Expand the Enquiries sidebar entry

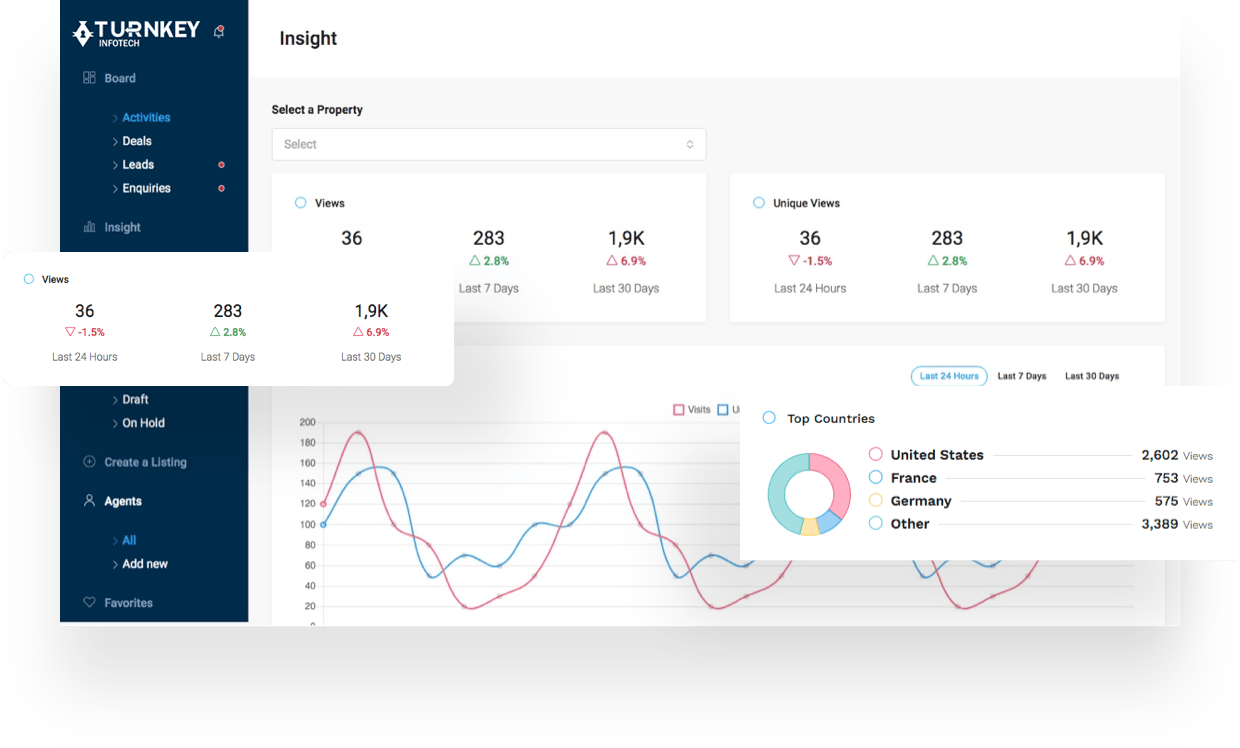146,188
